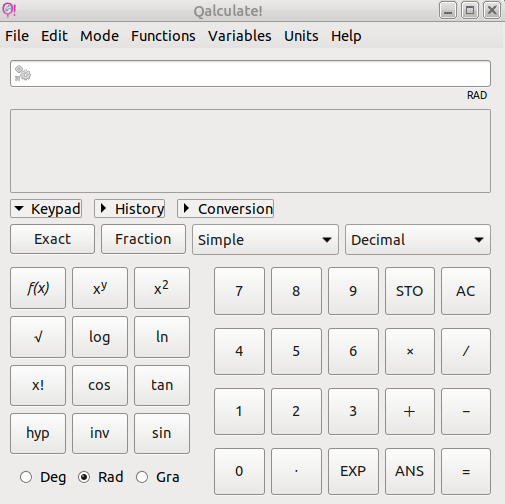Screen dimensions: 505x504
Task: Open the Mode menu
Action: (99, 36)
